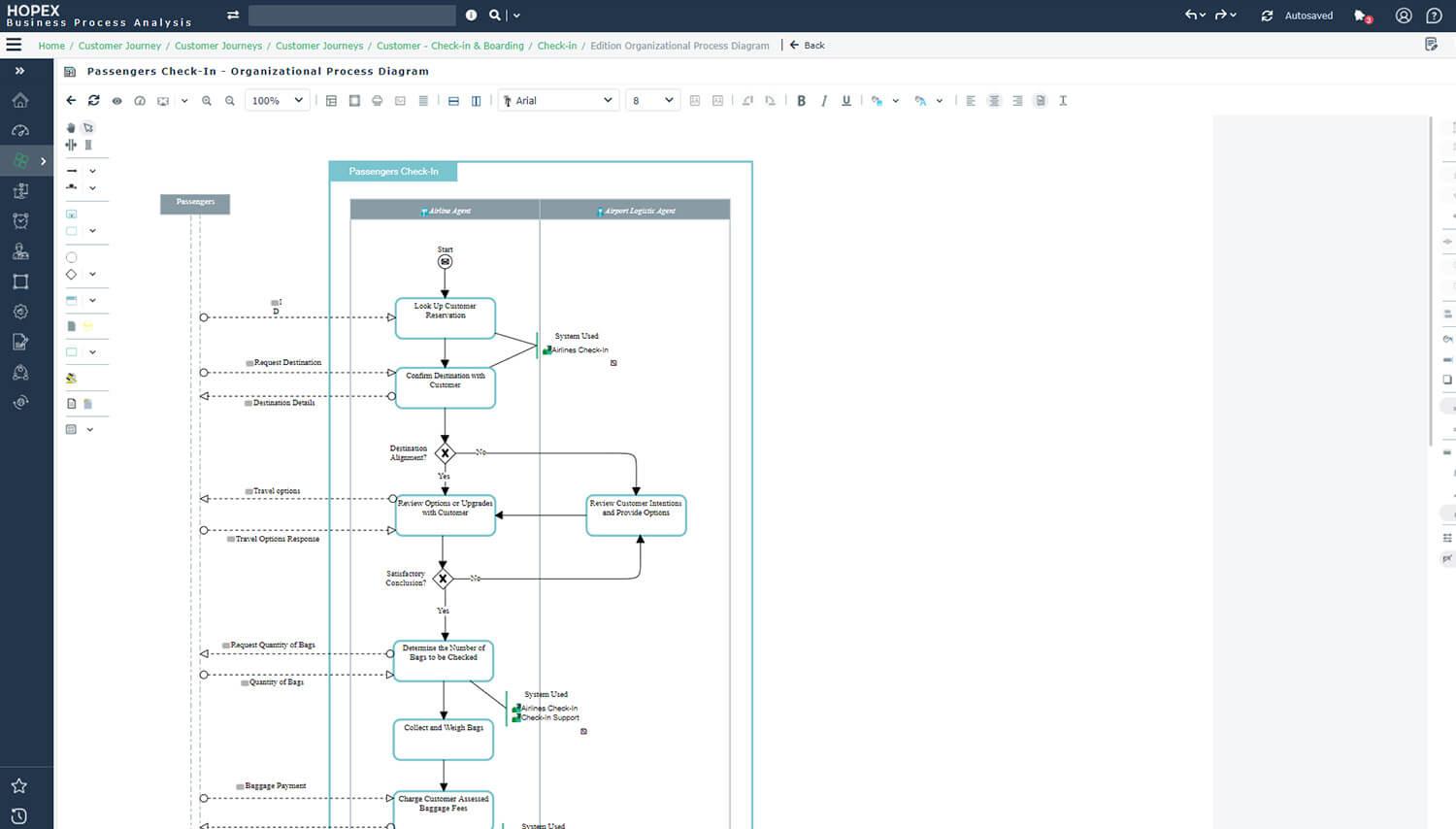This screenshot has height=829, width=1456.
Task: Open the line color picker
Action: pos(920,100)
